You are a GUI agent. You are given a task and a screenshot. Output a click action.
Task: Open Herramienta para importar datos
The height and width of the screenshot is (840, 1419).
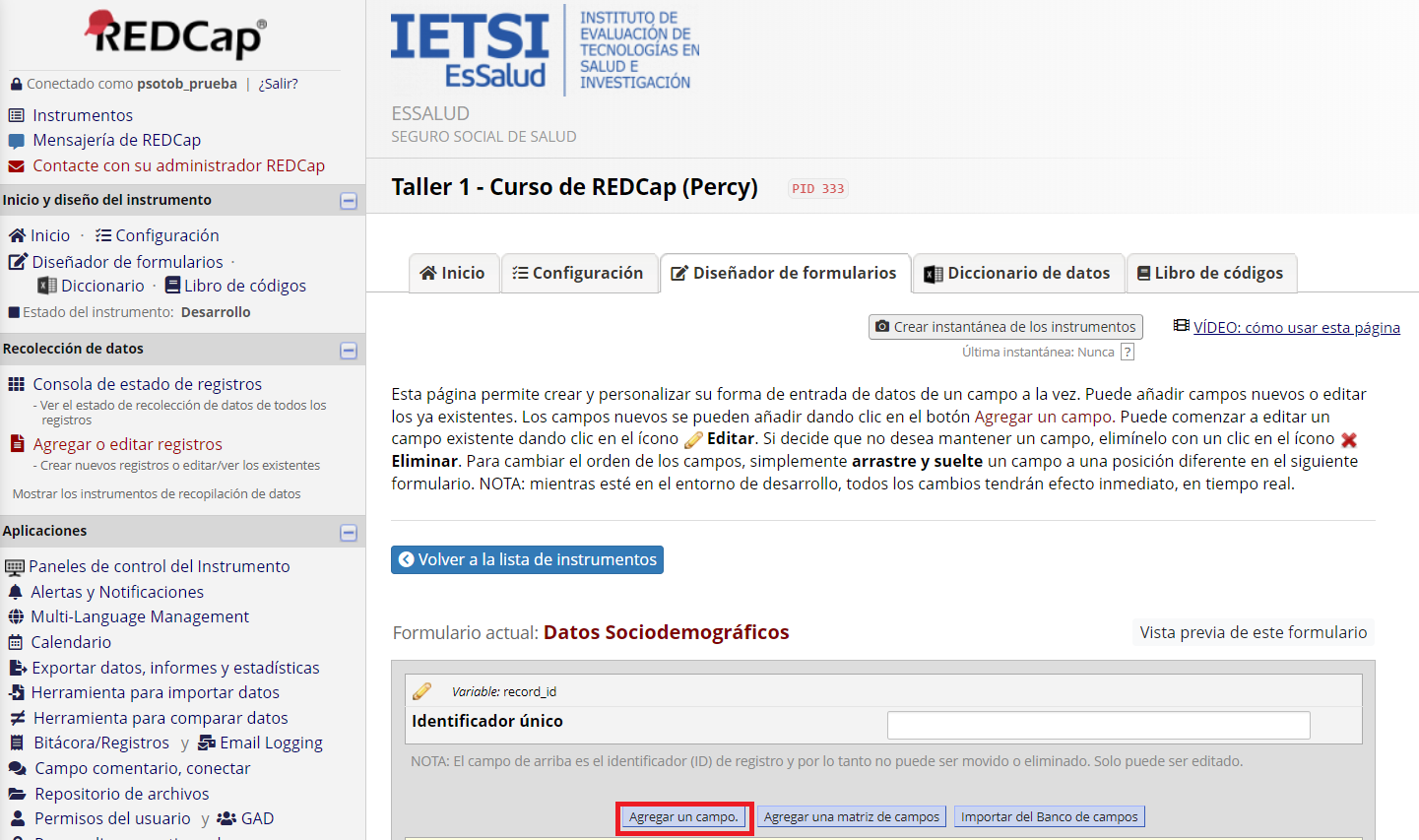pos(155,692)
